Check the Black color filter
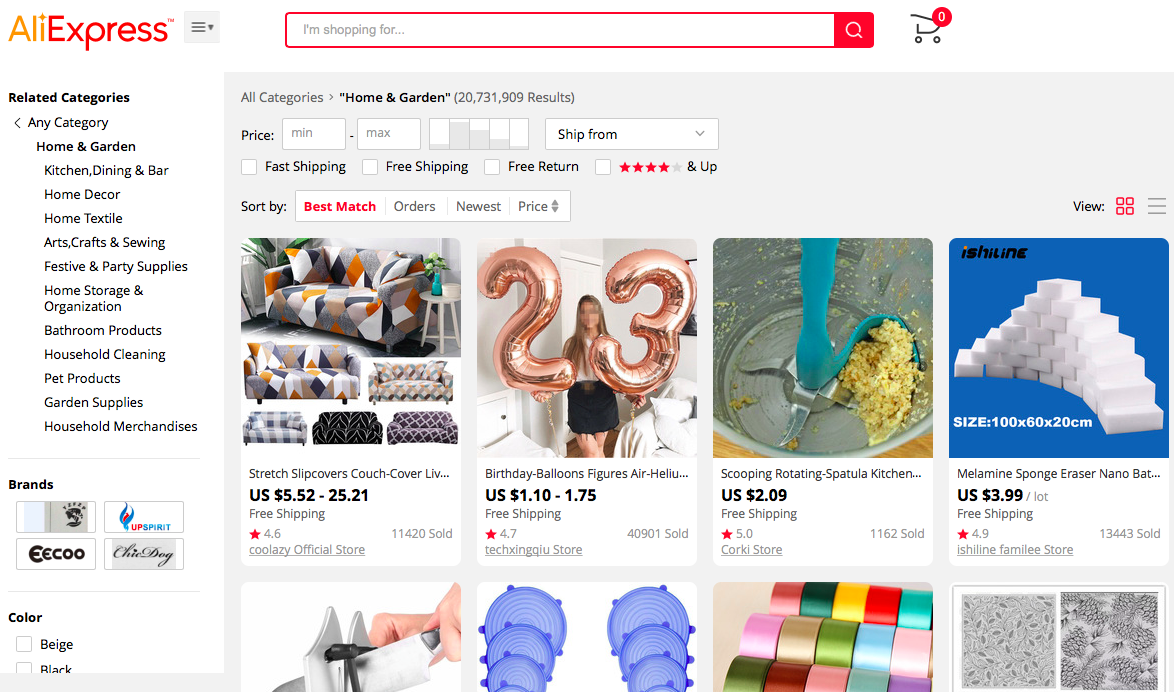 [x=24, y=668]
